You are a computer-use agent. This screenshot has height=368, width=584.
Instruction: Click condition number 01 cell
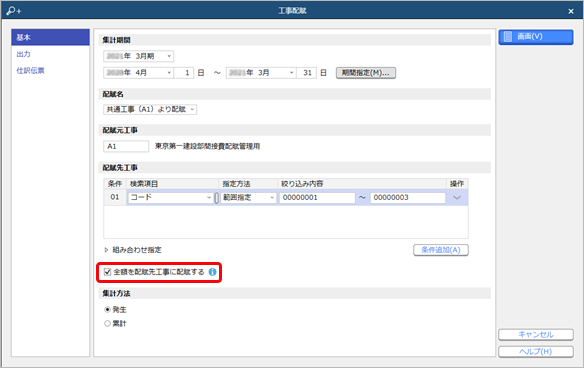point(115,197)
